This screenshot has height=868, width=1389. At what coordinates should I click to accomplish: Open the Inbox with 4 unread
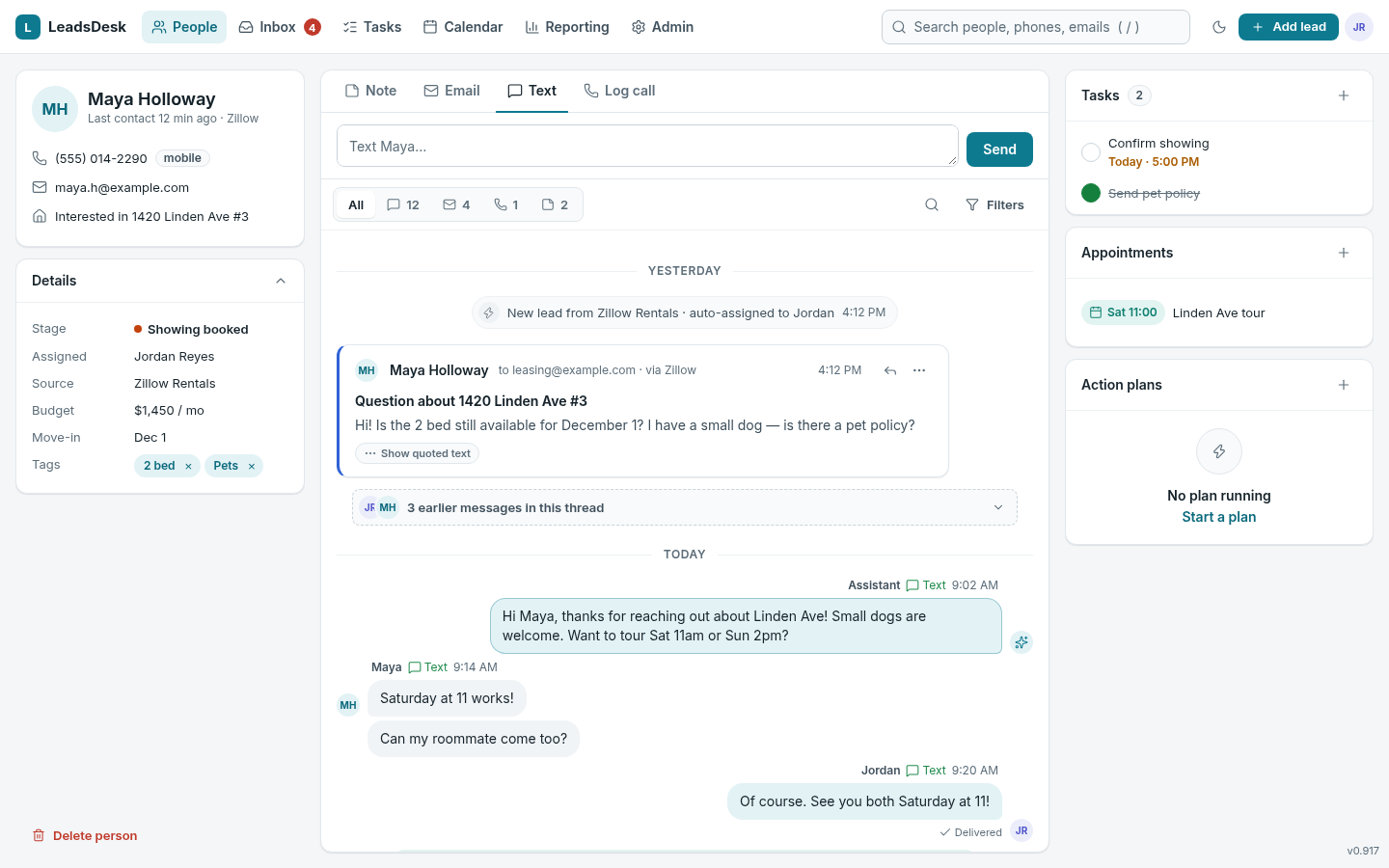(x=280, y=27)
